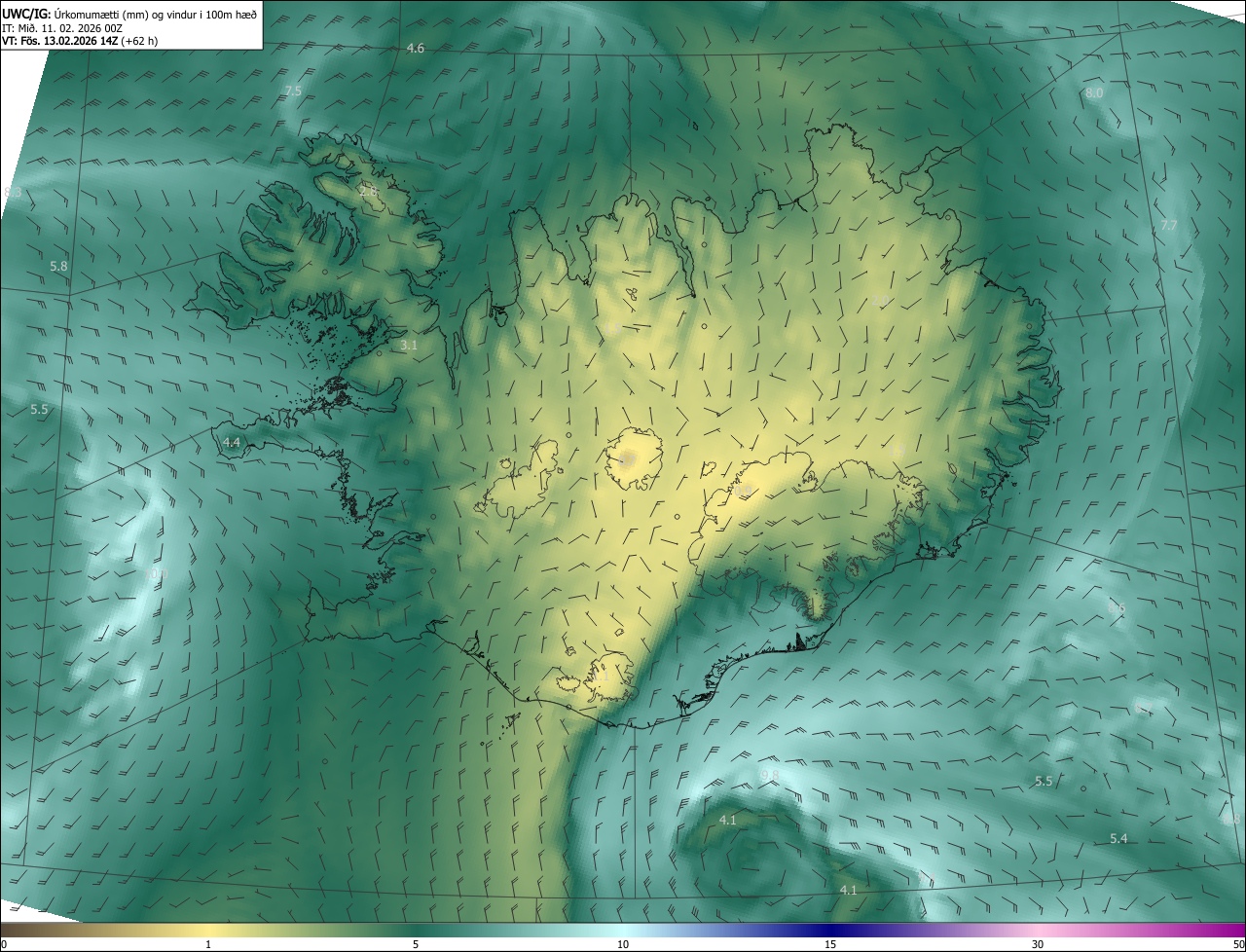Screen dimensions: 1246x952
Task: Click the map value label '2.8' in the Westfjords
Action: point(368,191)
